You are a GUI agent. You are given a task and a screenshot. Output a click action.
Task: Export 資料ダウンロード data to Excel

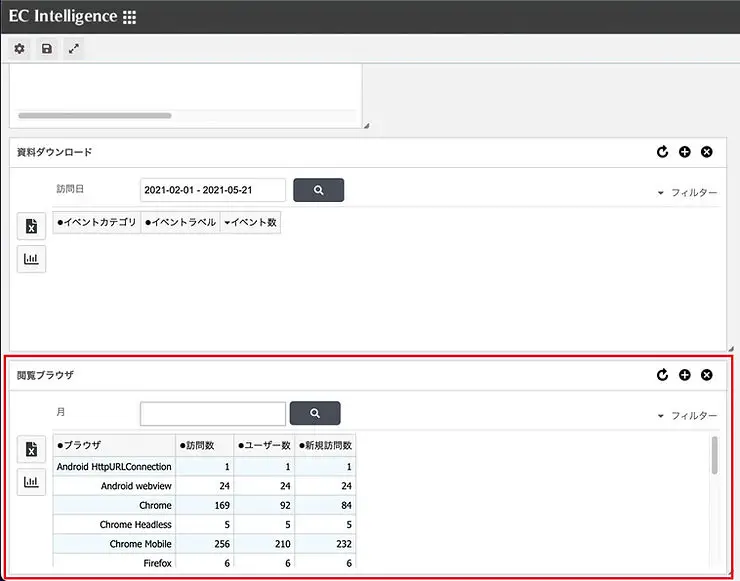31,226
